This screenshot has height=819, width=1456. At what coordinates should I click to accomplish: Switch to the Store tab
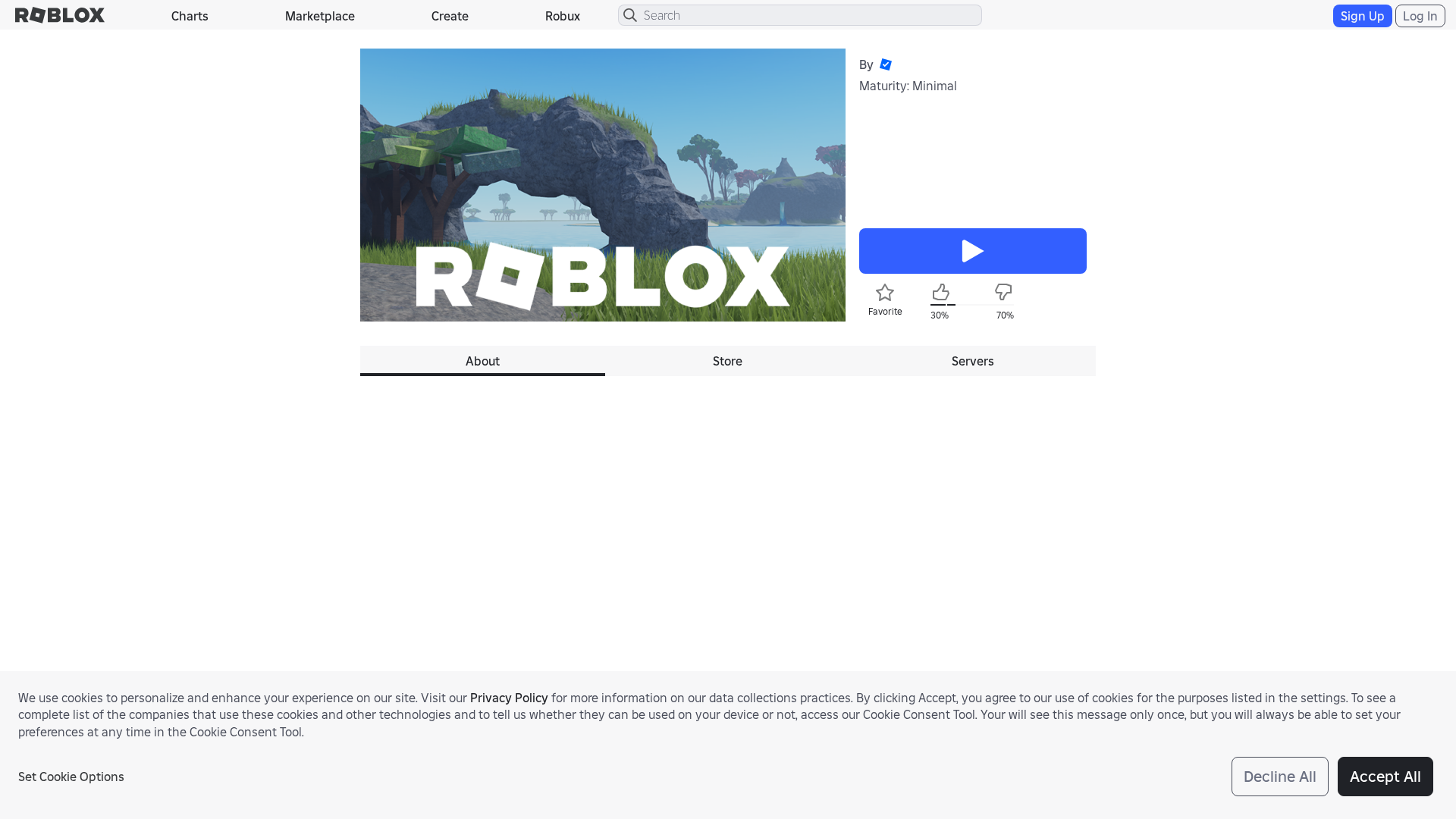(727, 361)
